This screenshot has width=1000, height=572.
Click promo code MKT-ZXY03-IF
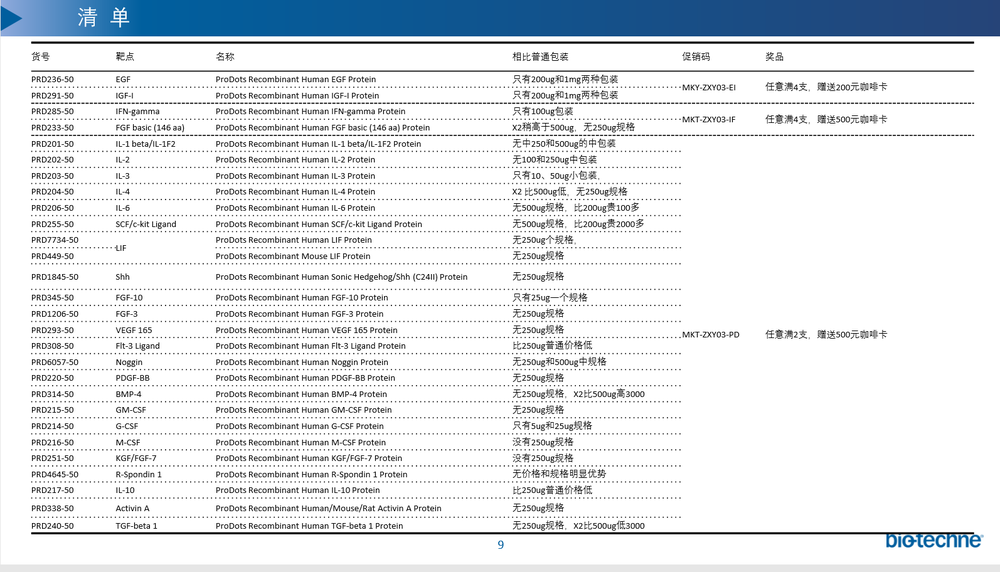[x=709, y=119]
